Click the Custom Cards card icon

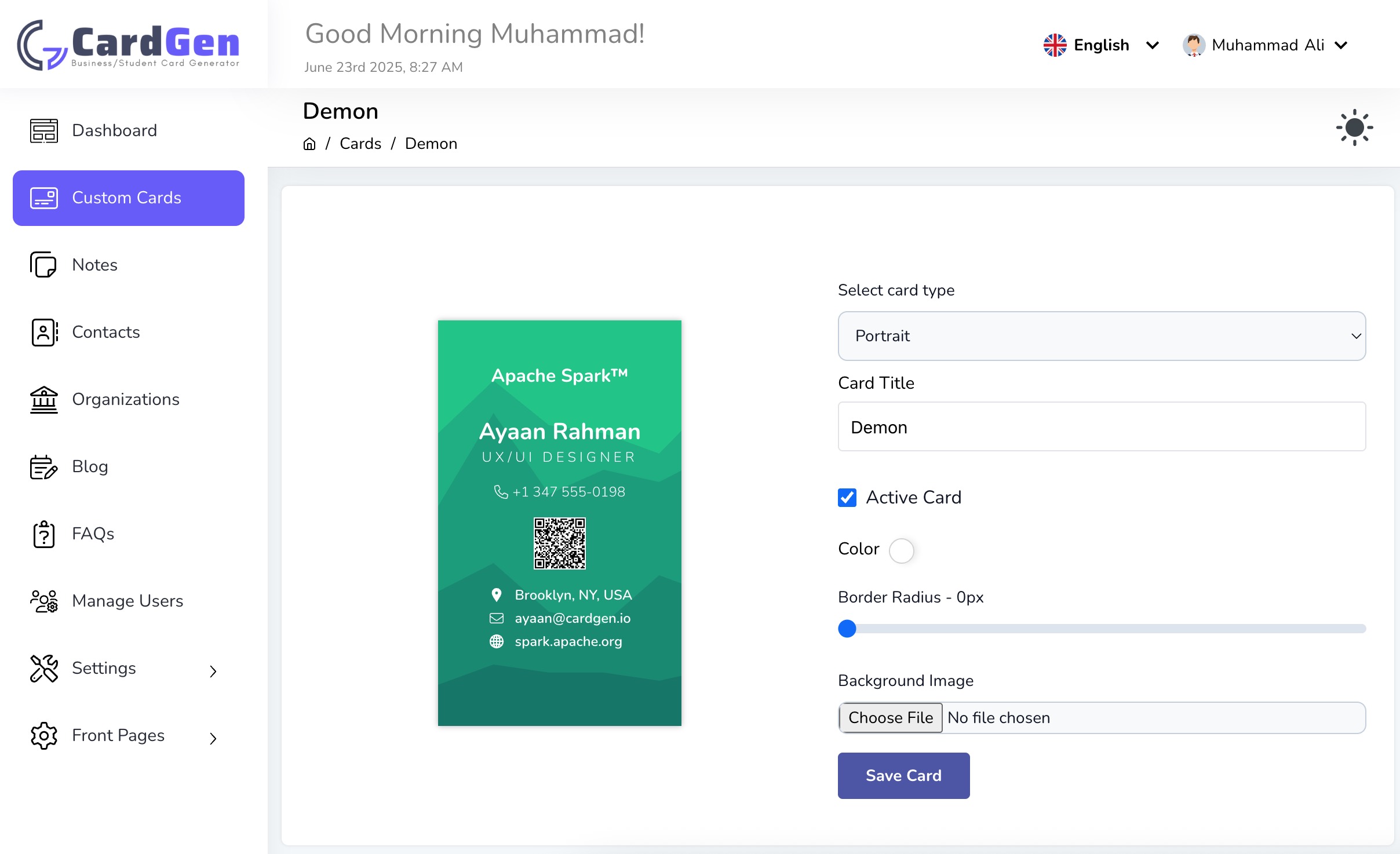tap(44, 198)
